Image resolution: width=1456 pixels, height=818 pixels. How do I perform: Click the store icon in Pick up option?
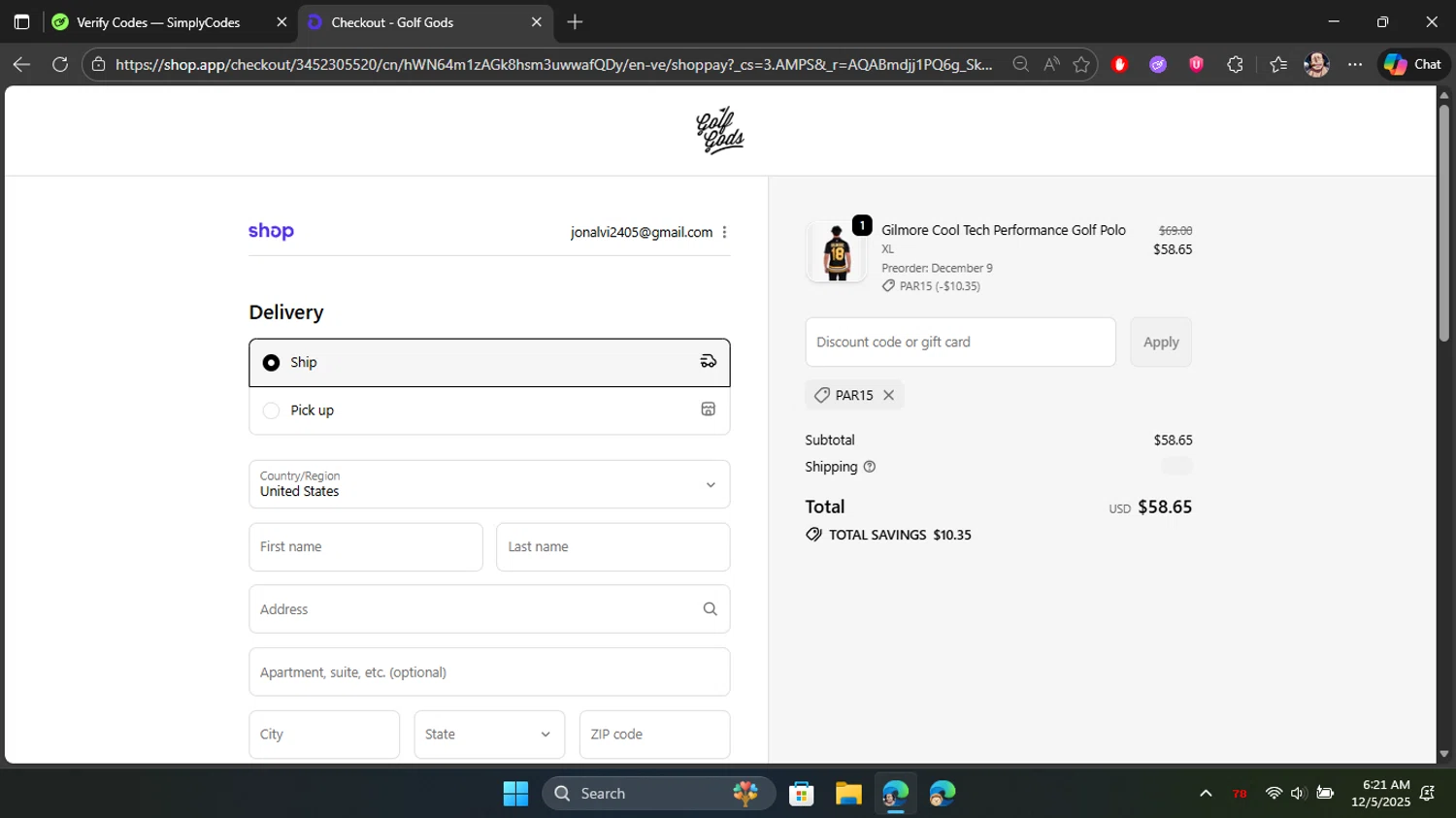(x=709, y=409)
